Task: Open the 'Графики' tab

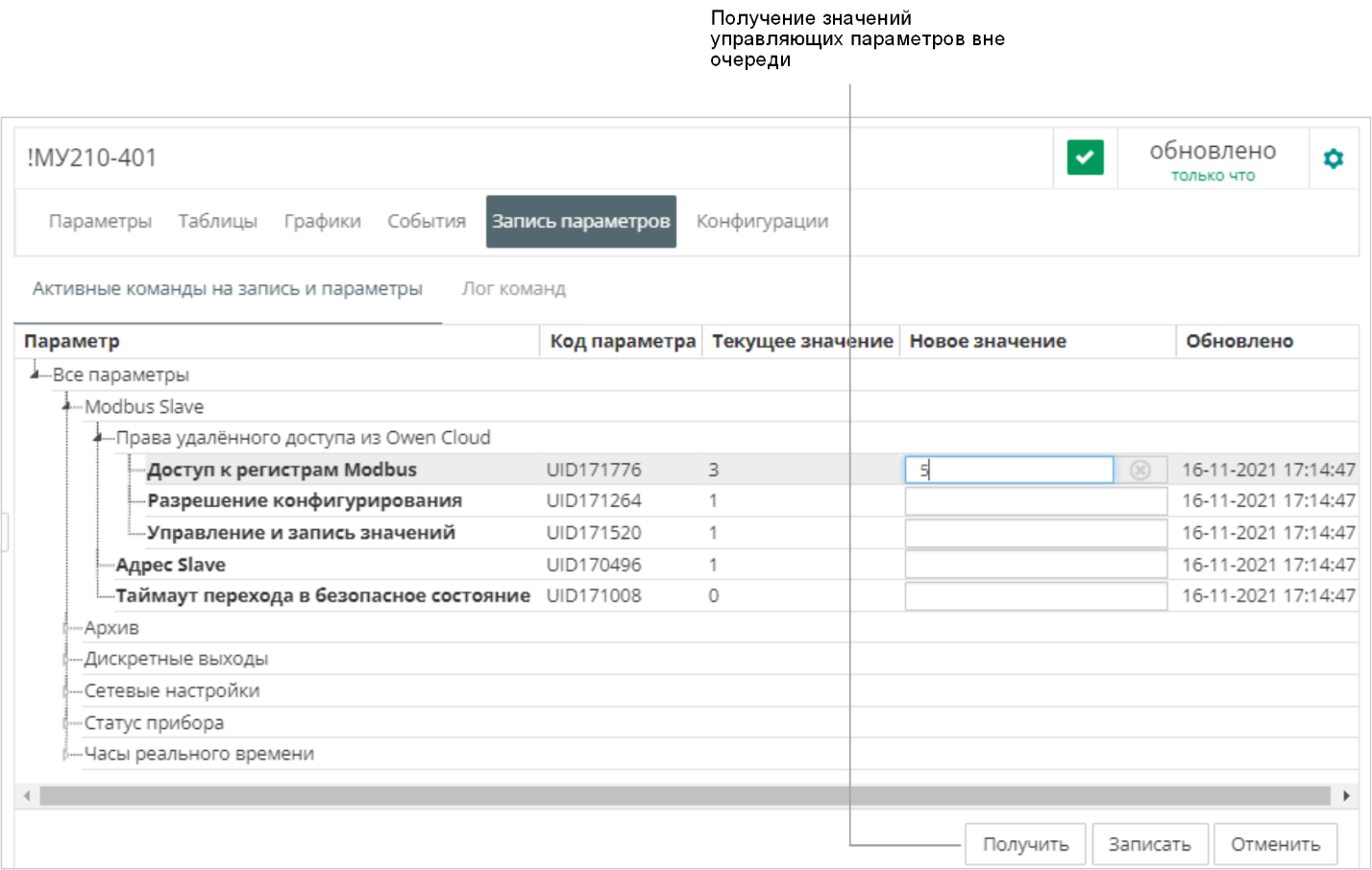Action: pos(322,221)
